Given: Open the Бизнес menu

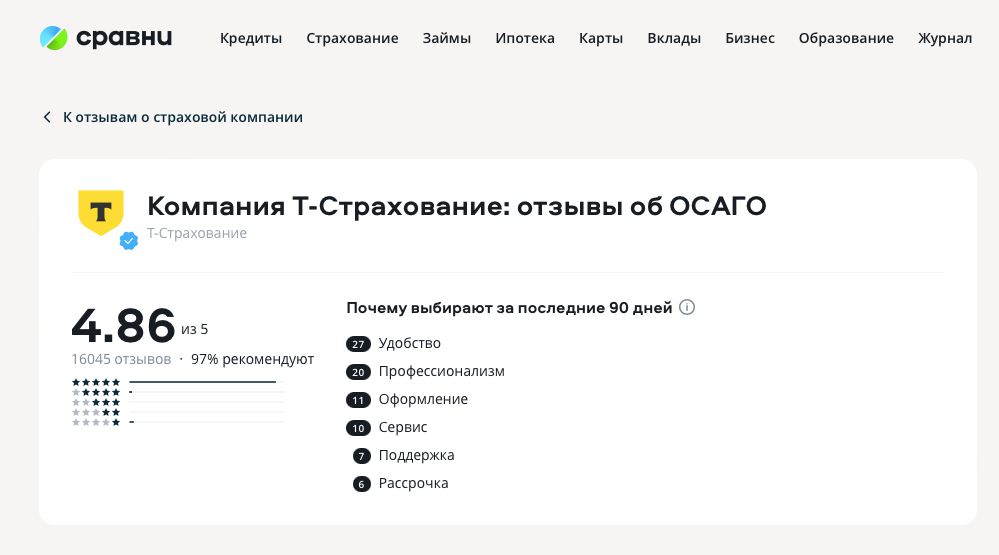Looking at the screenshot, I should [x=750, y=38].
